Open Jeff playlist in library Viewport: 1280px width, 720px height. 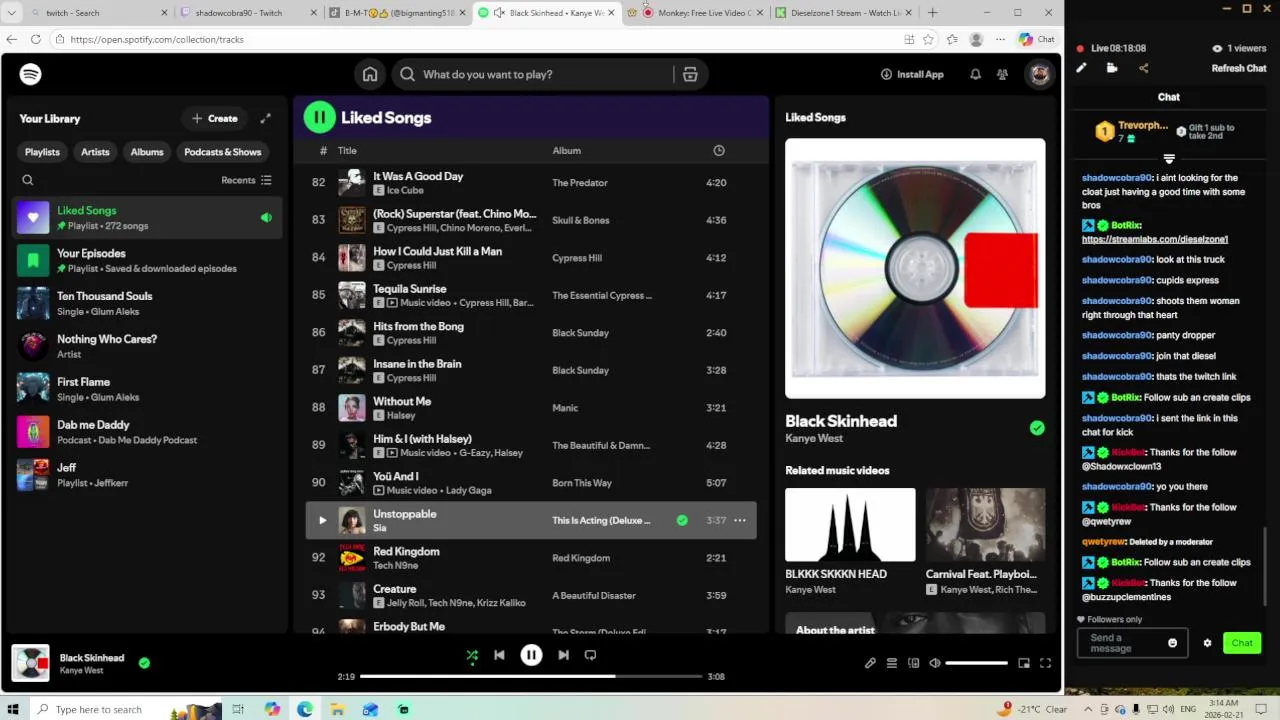148,475
